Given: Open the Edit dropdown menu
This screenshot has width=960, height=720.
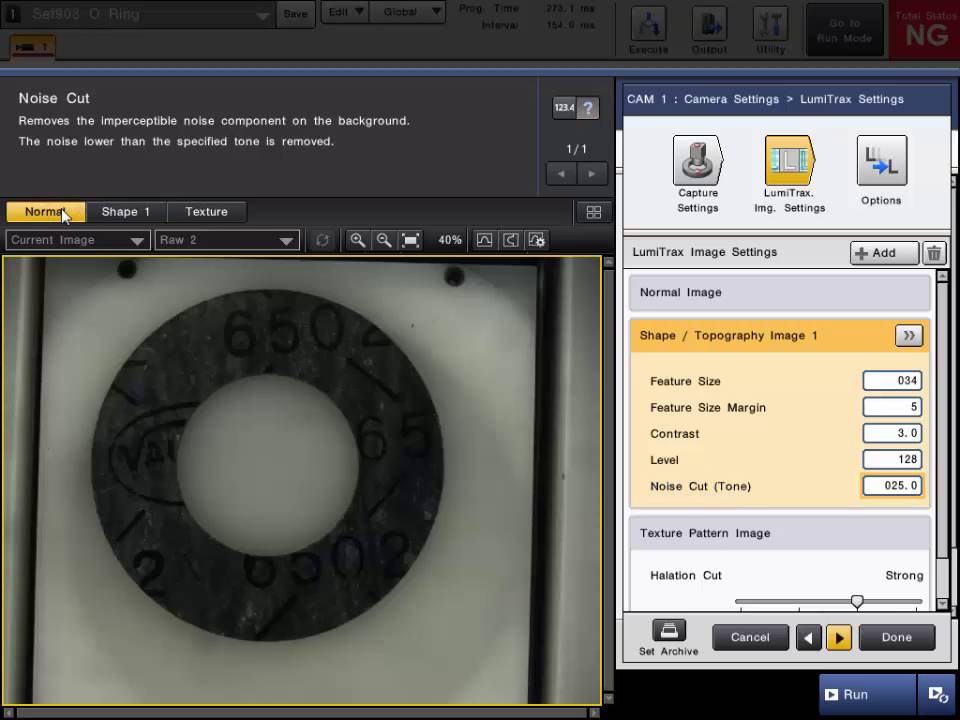Looking at the screenshot, I should pos(345,12).
